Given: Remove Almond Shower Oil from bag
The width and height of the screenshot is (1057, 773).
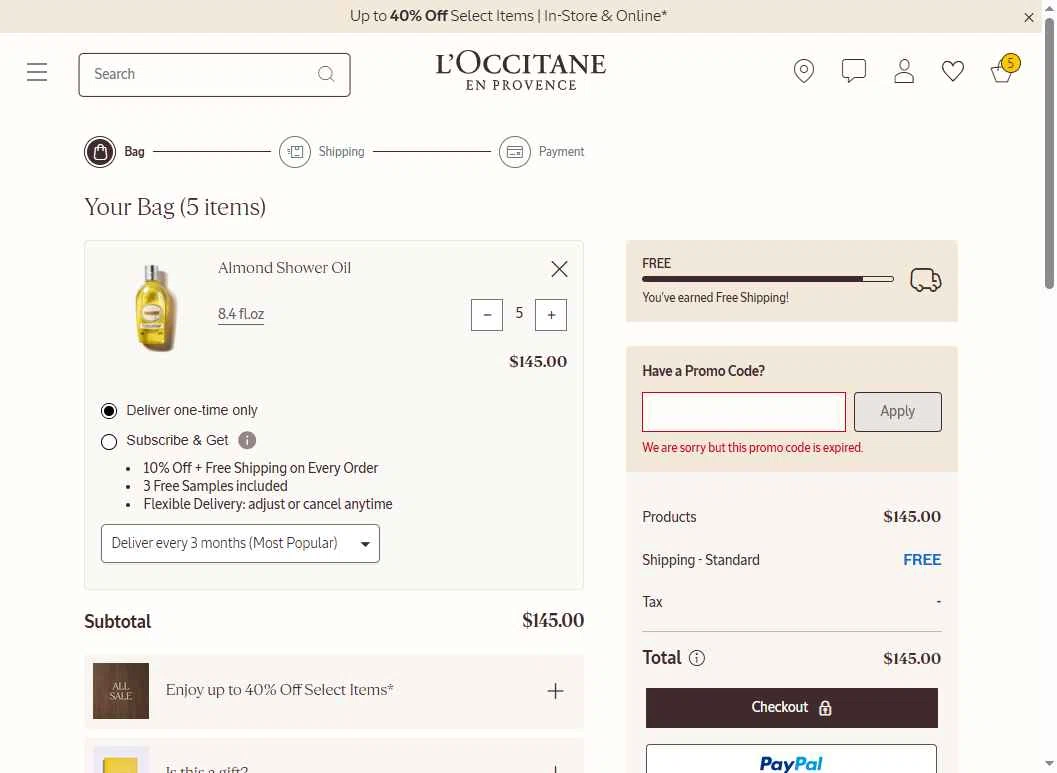Looking at the screenshot, I should click(559, 269).
